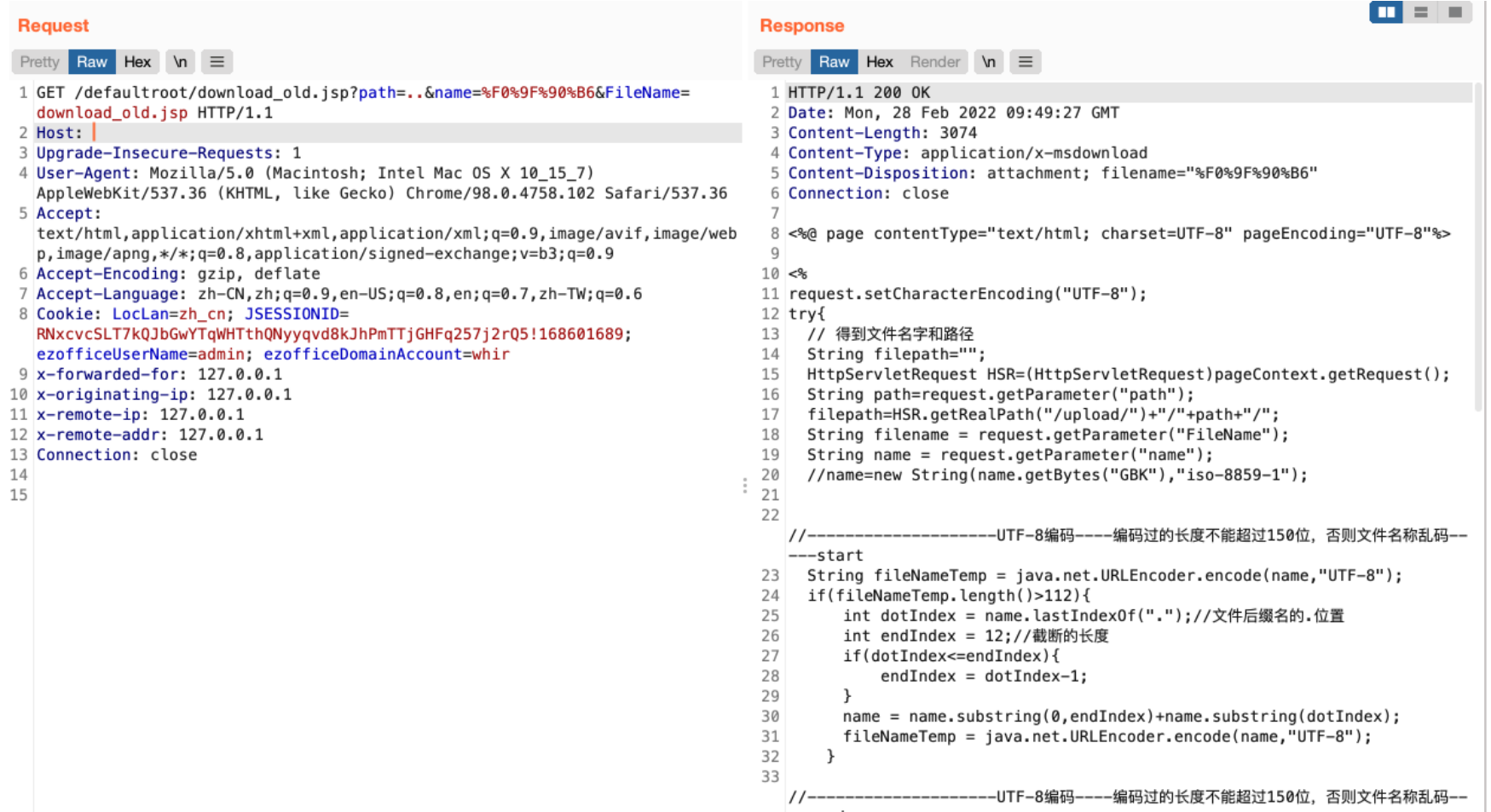
Task: Select side-by-side layout icon
Action: pos(1386,12)
